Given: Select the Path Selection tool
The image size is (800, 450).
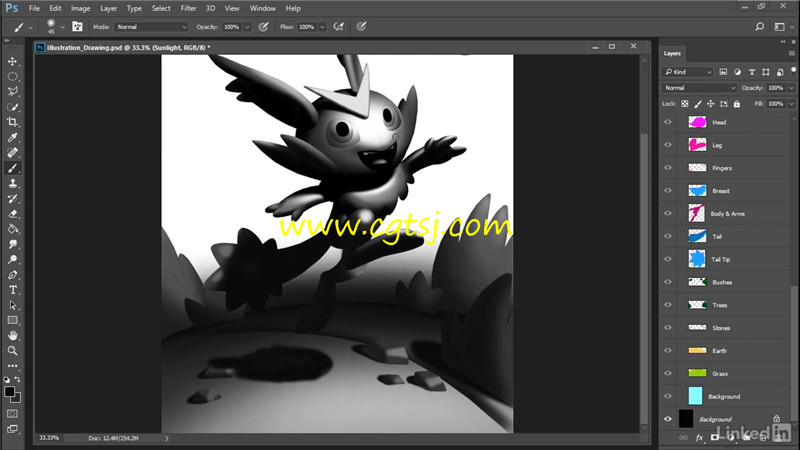Looking at the screenshot, I should pos(12,305).
